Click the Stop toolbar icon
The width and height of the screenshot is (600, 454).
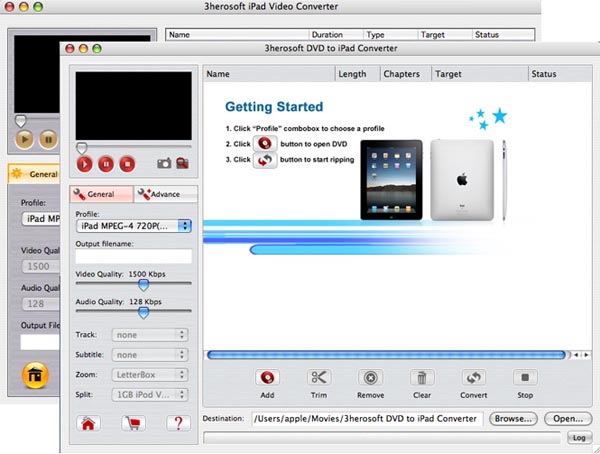(525, 378)
